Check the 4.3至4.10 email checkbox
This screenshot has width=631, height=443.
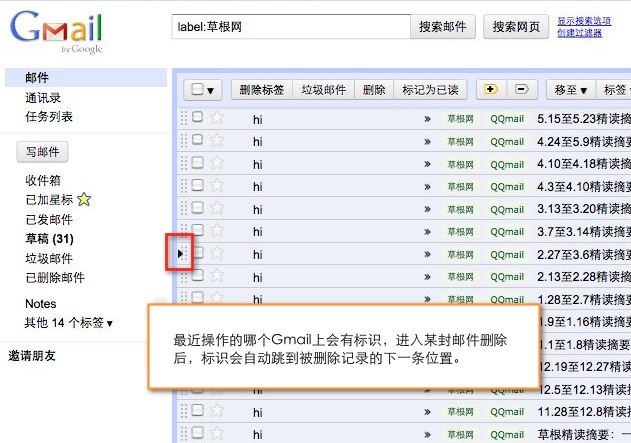pos(197,185)
